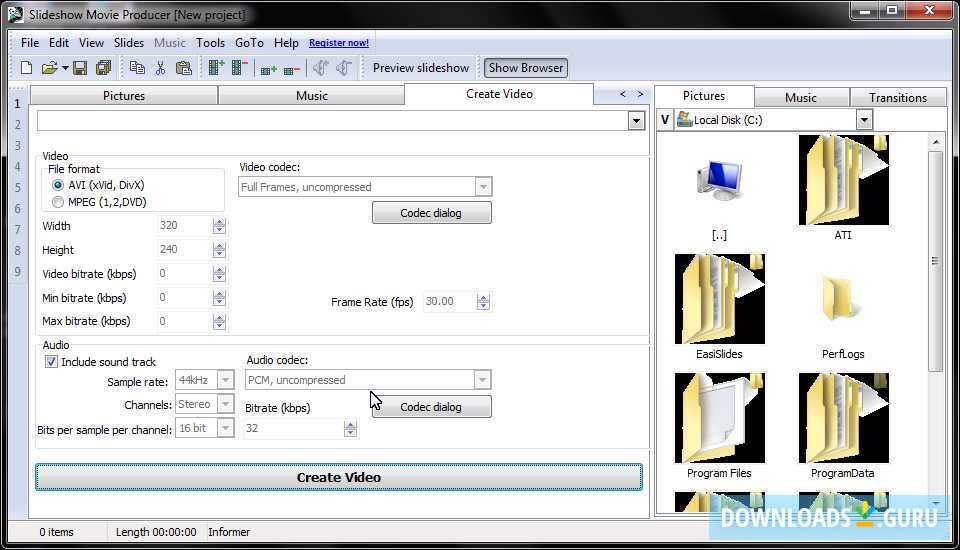
Task: Open the Slides menu
Action: click(129, 42)
